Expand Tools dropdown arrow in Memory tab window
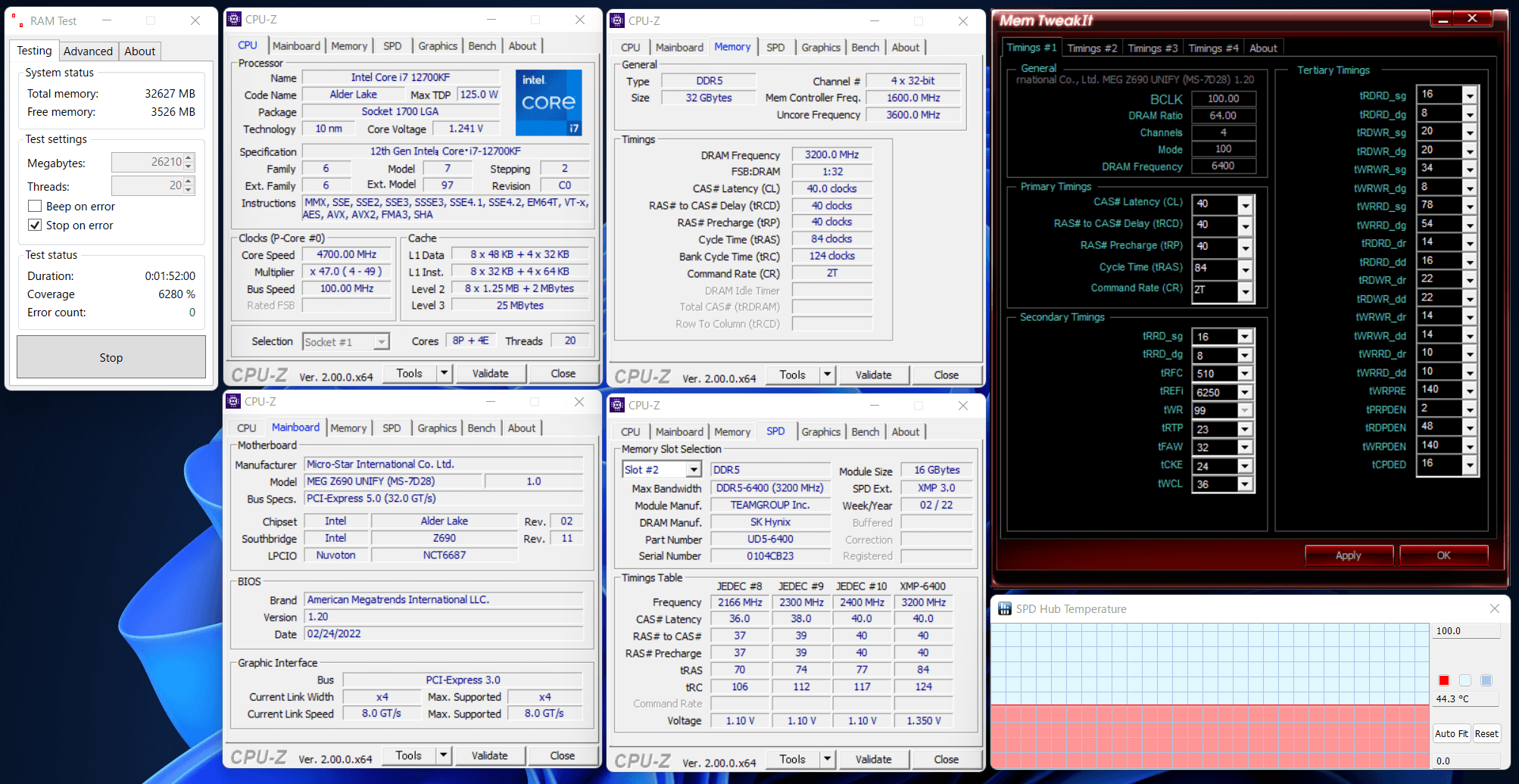This screenshot has height=784, width=1519. point(828,375)
